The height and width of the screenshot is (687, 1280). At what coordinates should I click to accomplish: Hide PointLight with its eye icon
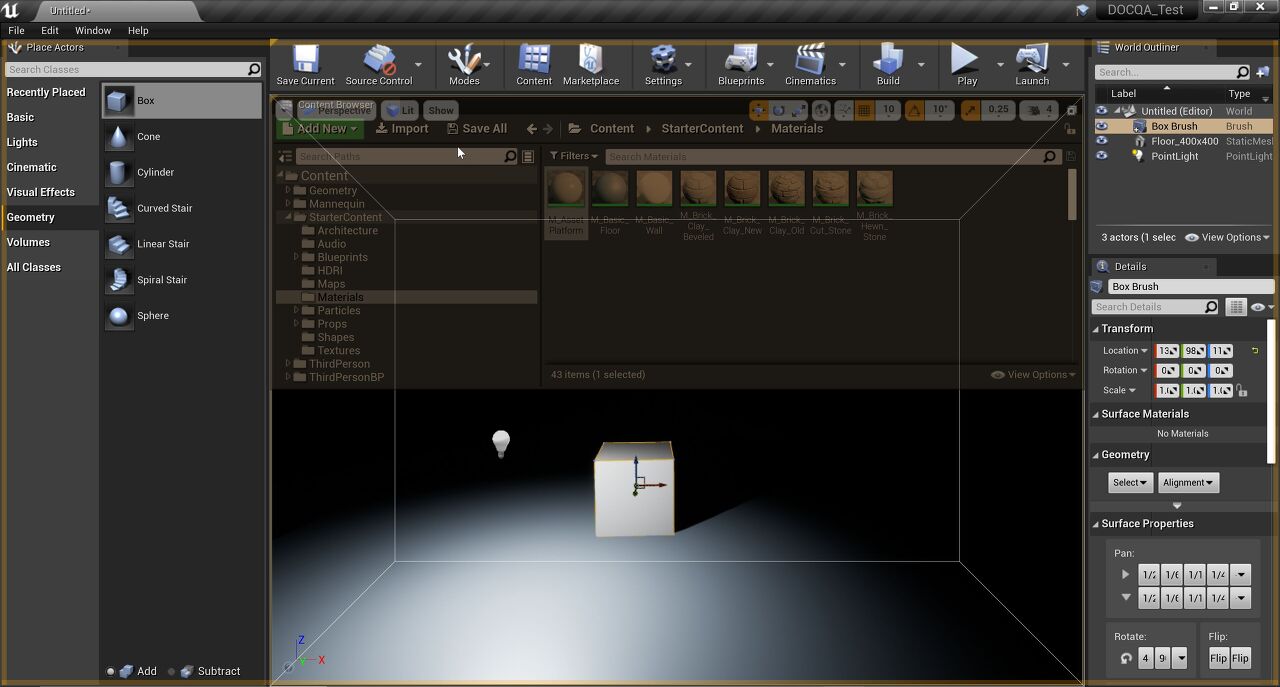point(1101,156)
